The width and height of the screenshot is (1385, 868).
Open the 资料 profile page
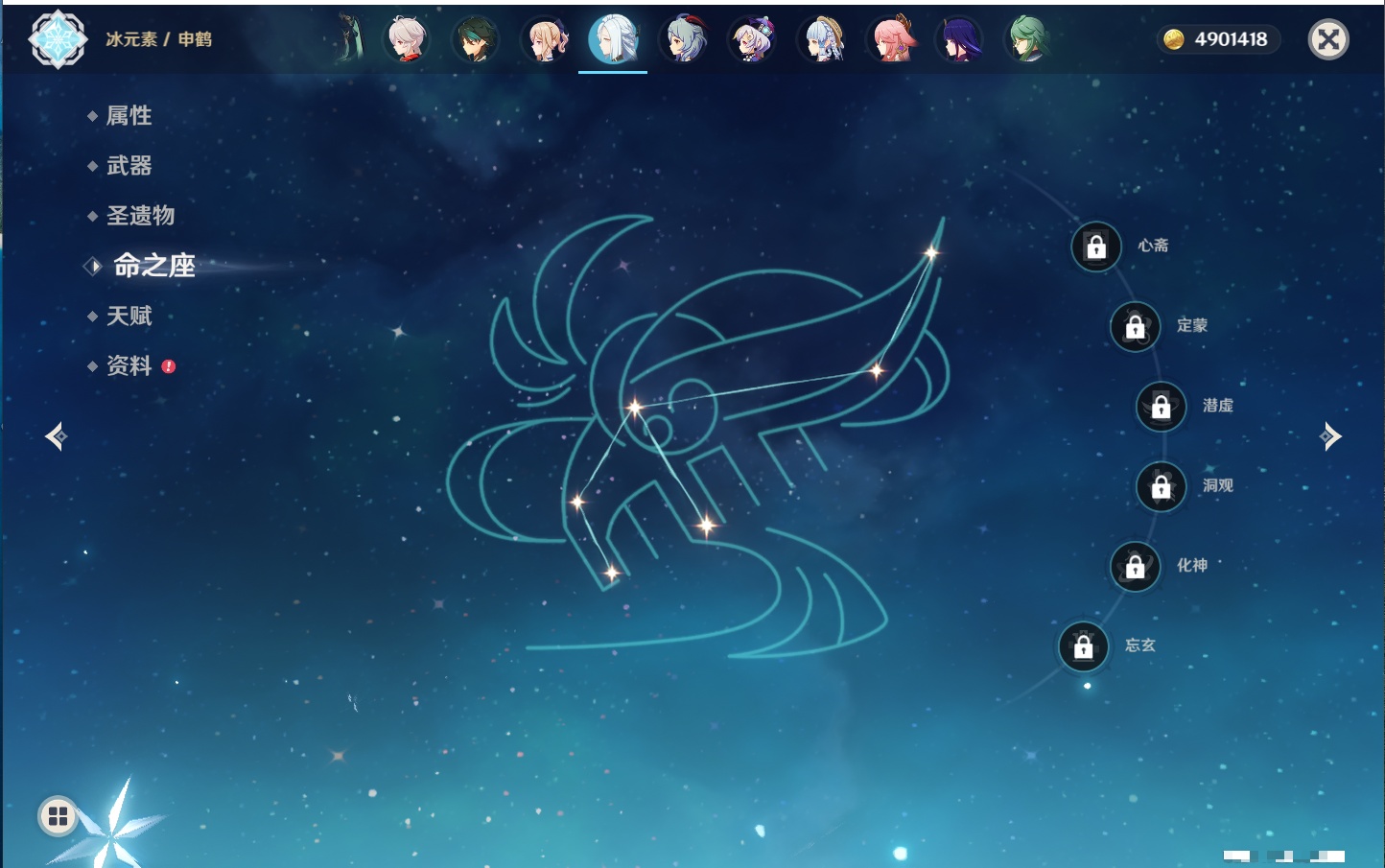coord(130,365)
